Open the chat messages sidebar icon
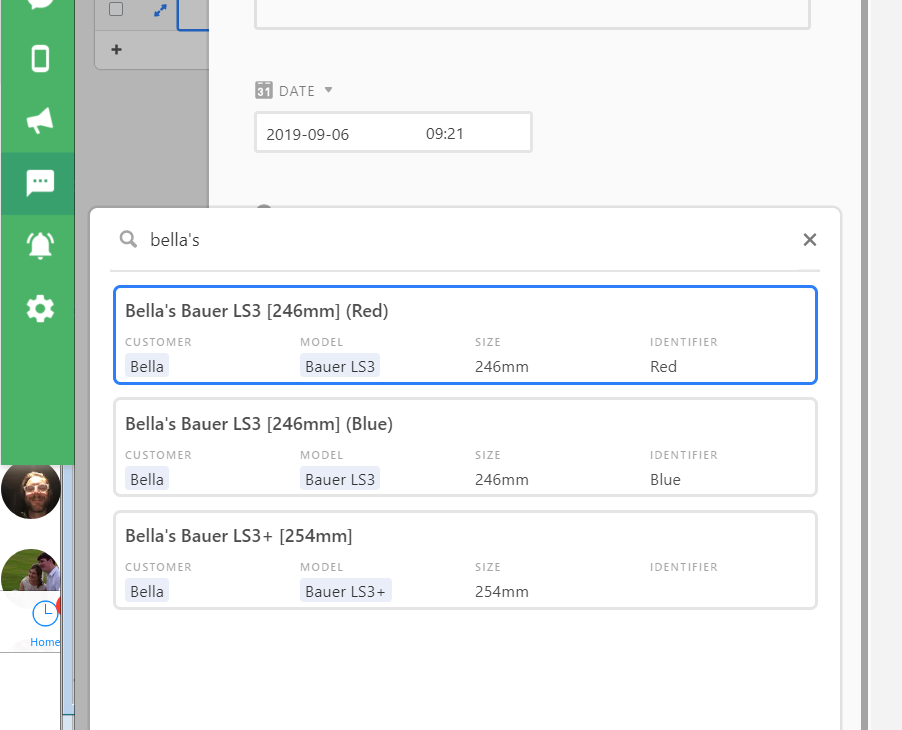 (40, 184)
